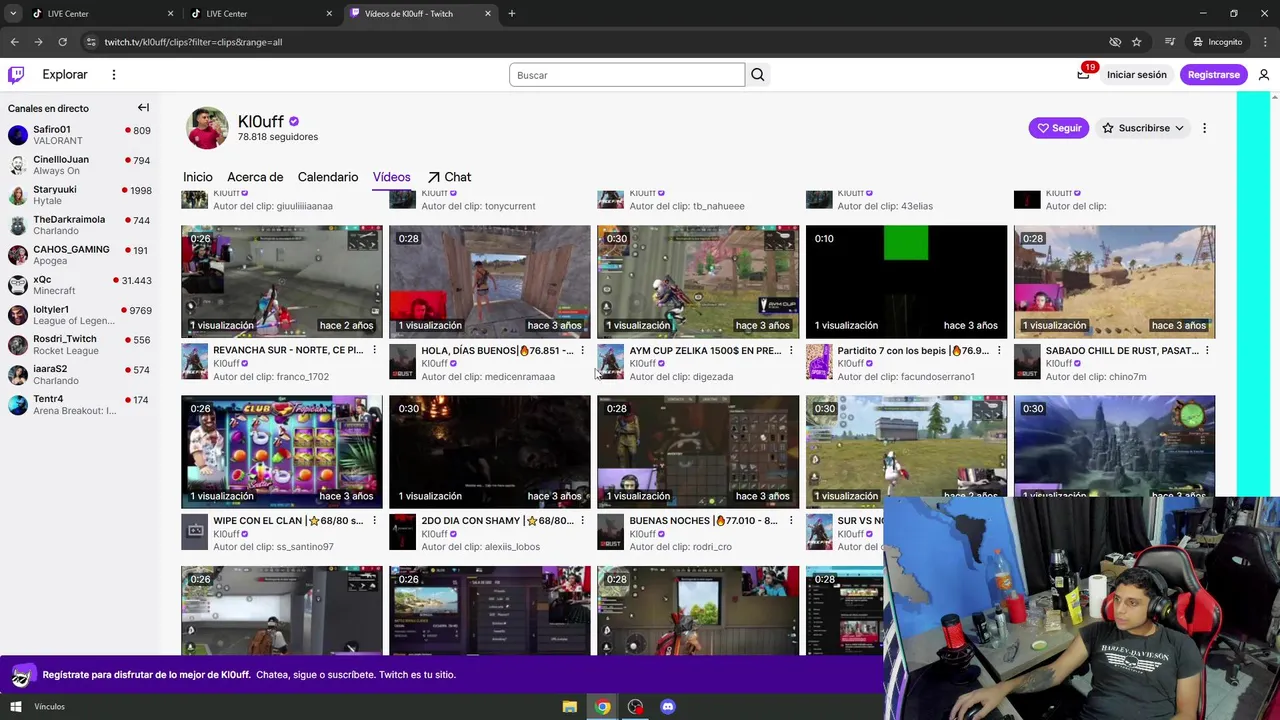Open Staryuuki Hytale channel
Image resolution: width=1280 pixels, height=720 pixels.
pos(78,195)
